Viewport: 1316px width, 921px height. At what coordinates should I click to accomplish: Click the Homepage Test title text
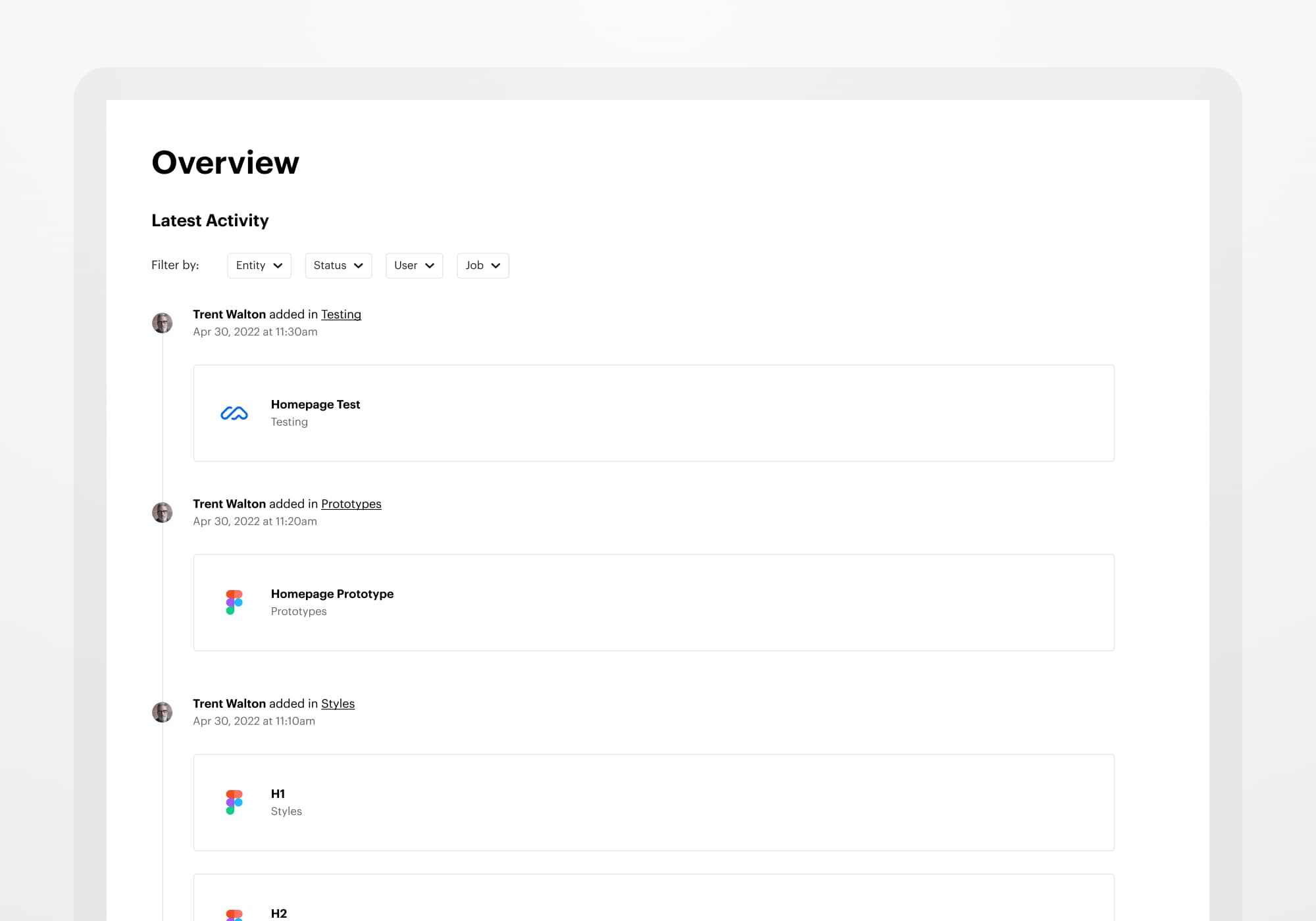(315, 405)
